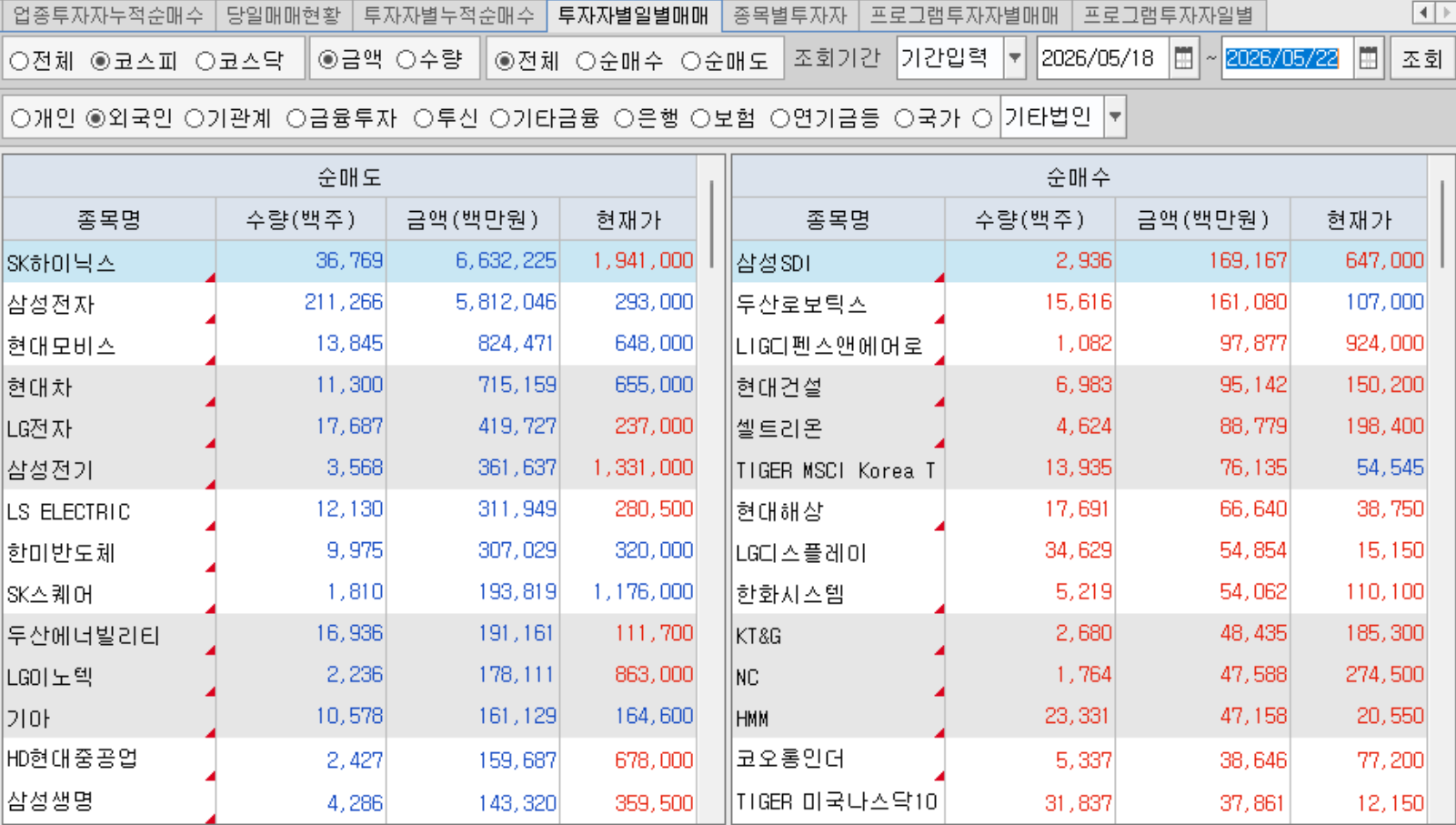Select 두산로보틱스 in the buy list
Image resolution: width=1456 pixels, height=825 pixels.
point(1079,304)
